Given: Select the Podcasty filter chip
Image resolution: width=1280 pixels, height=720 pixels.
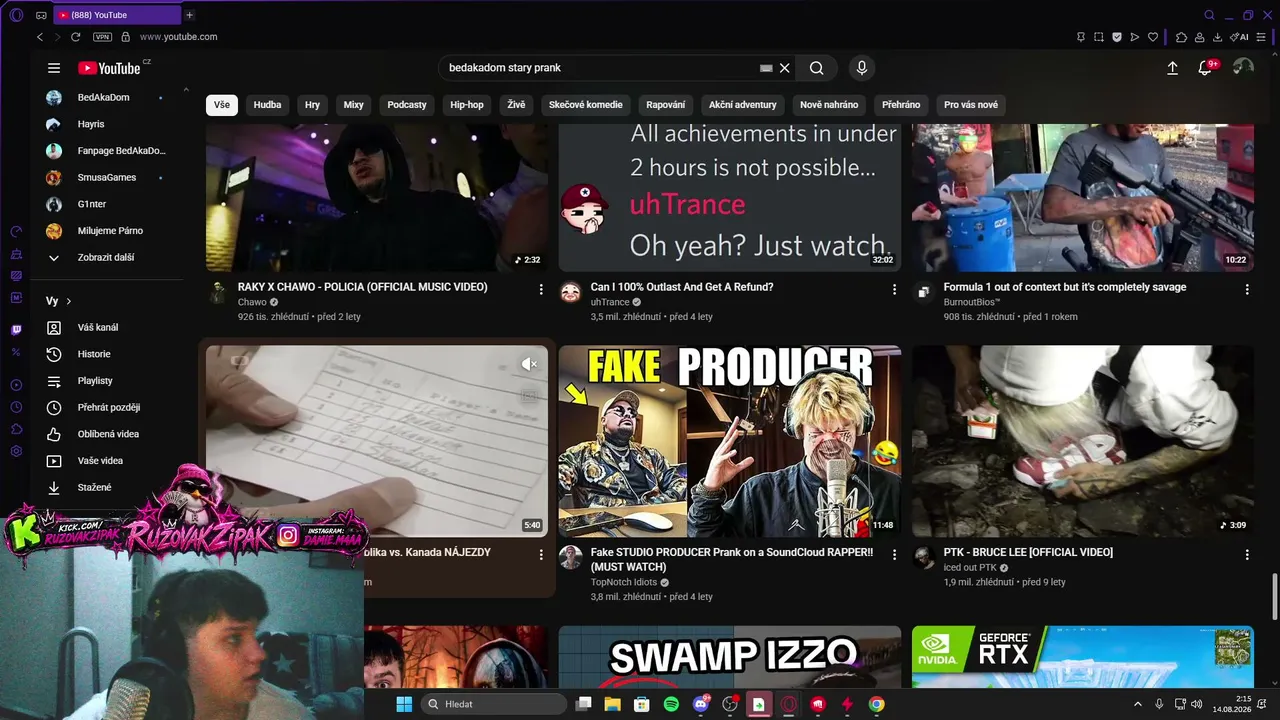Looking at the screenshot, I should pos(407,105).
